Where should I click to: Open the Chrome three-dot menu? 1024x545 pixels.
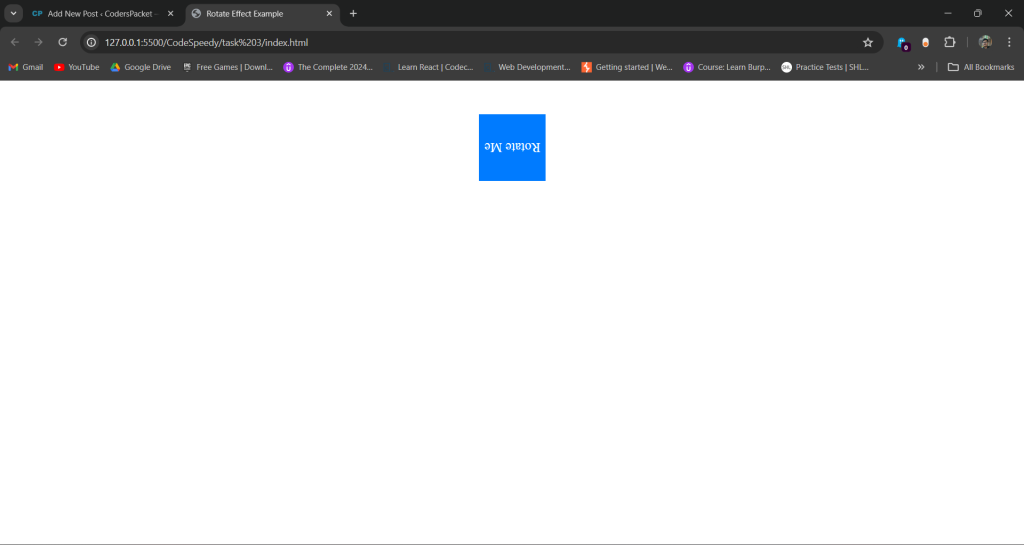[1008, 42]
